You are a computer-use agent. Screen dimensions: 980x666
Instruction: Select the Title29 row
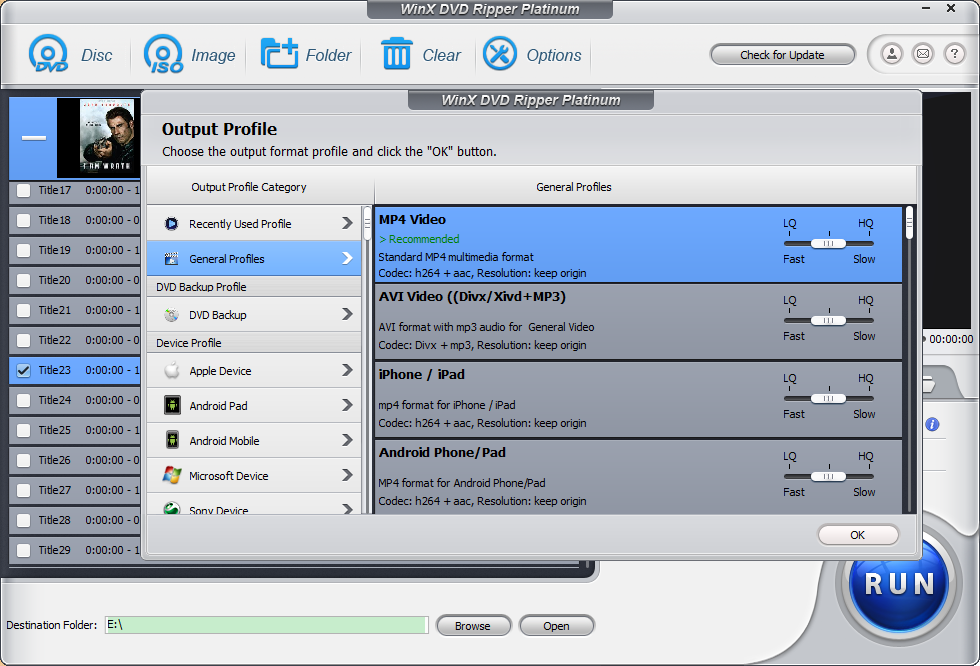click(x=75, y=550)
